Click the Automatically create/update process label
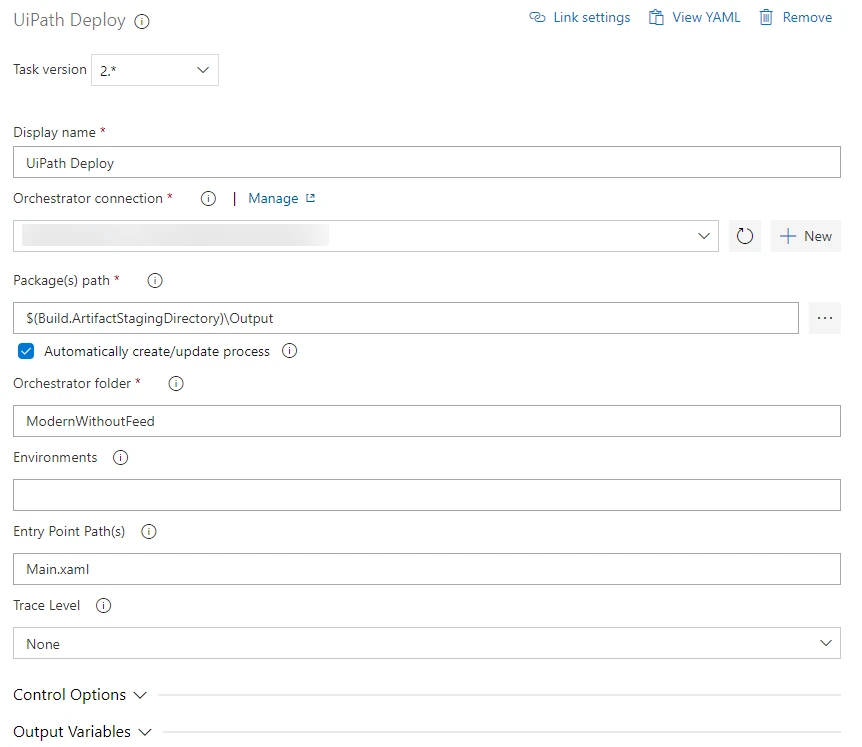This screenshot has width=862, height=747. [x=157, y=351]
